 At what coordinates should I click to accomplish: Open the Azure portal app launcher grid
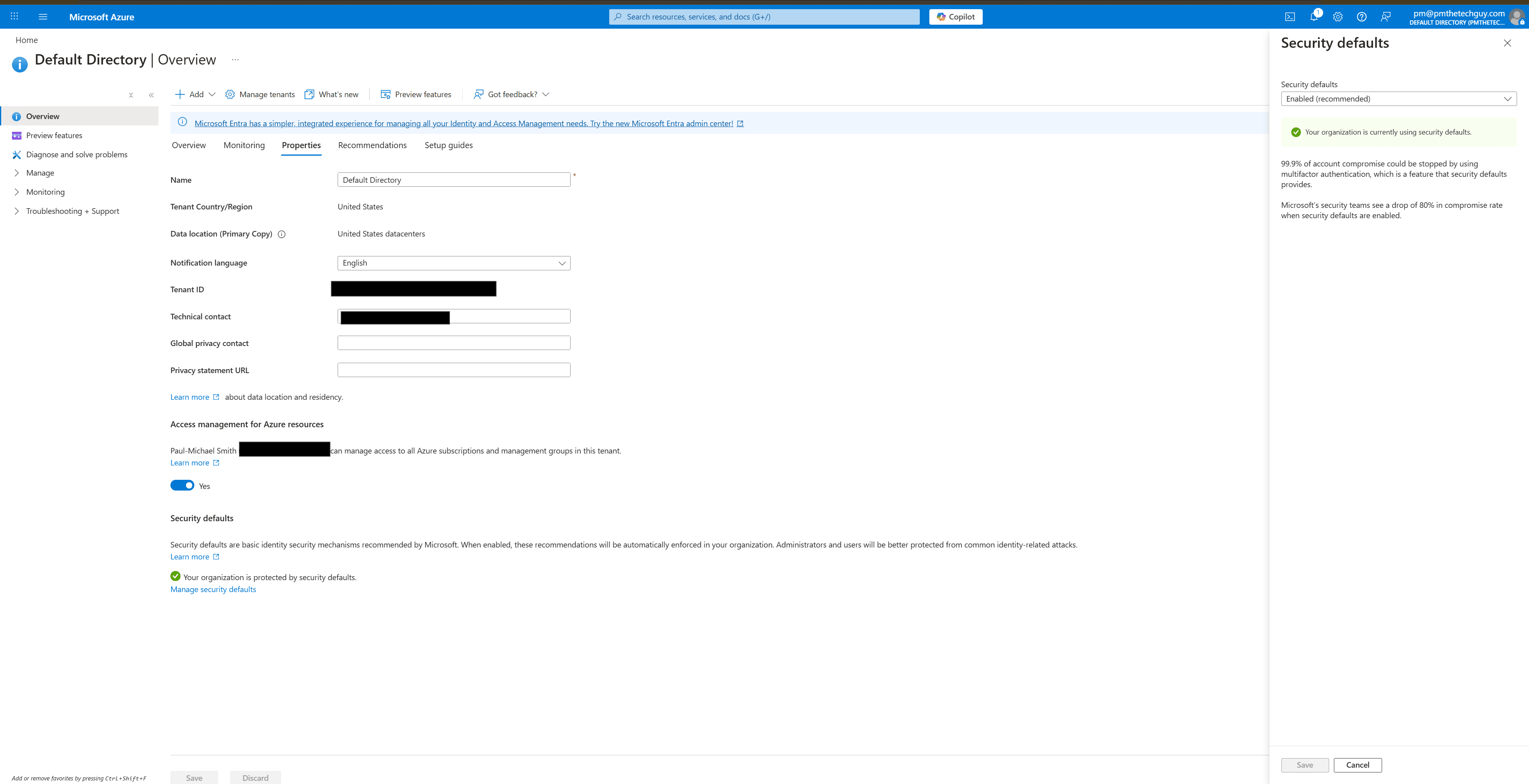(x=14, y=16)
